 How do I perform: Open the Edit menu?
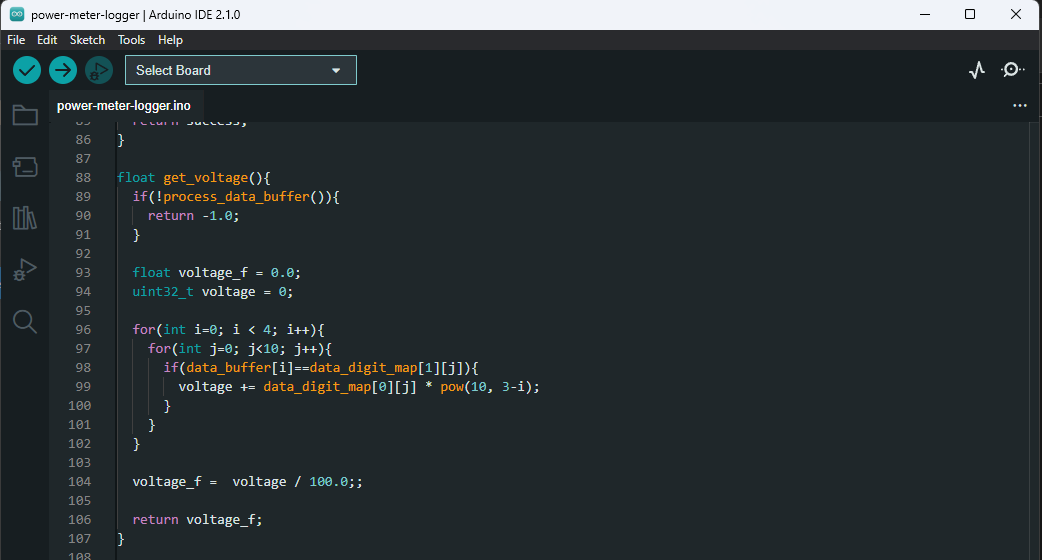point(47,40)
